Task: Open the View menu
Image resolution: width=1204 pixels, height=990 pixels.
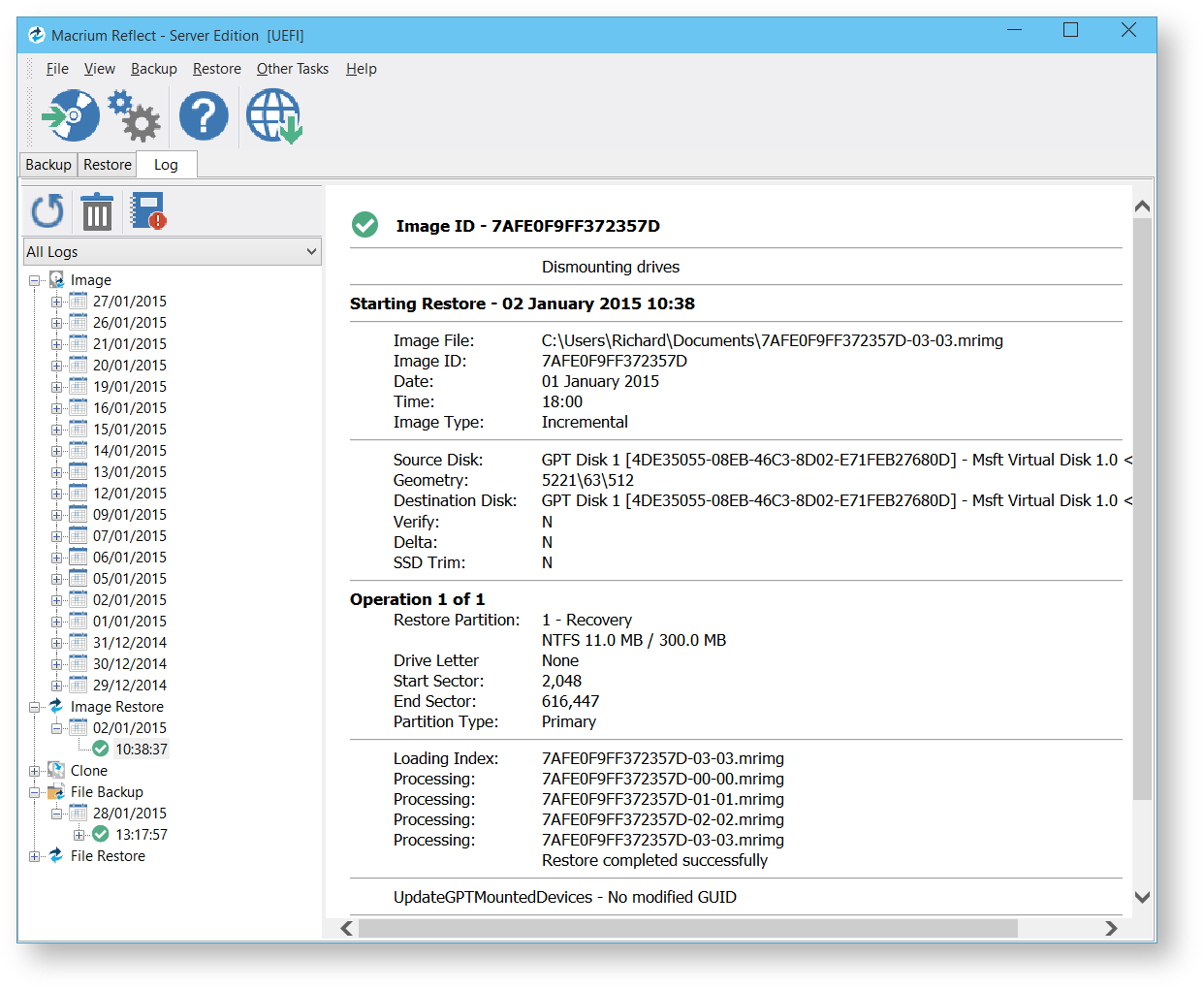Action: point(100,69)
